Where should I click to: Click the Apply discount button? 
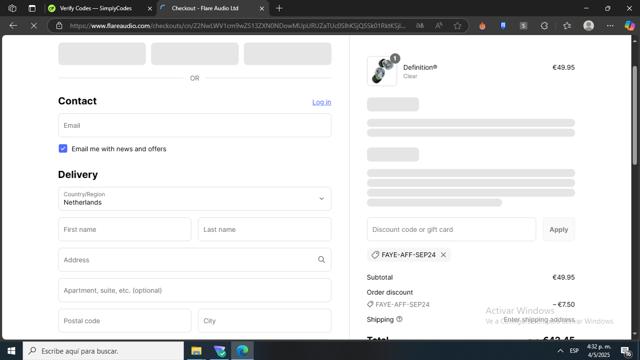pos(558,229)
